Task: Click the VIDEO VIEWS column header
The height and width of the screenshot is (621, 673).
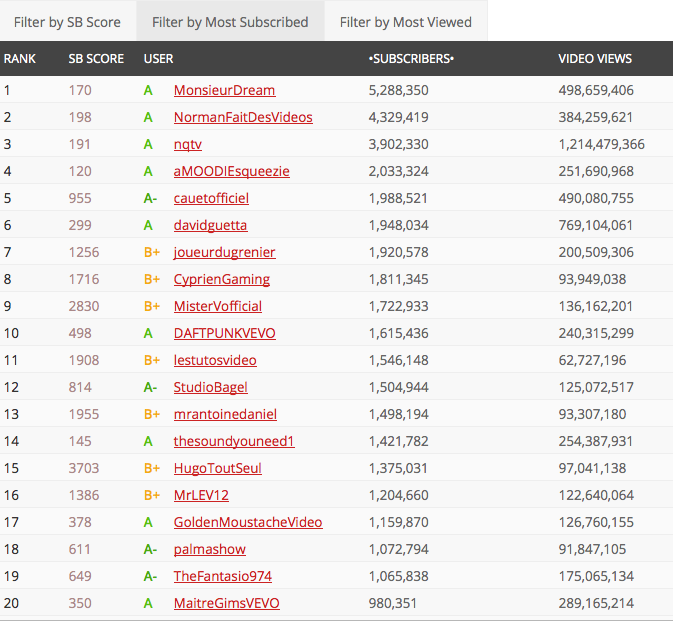Action: pos(595,59)
